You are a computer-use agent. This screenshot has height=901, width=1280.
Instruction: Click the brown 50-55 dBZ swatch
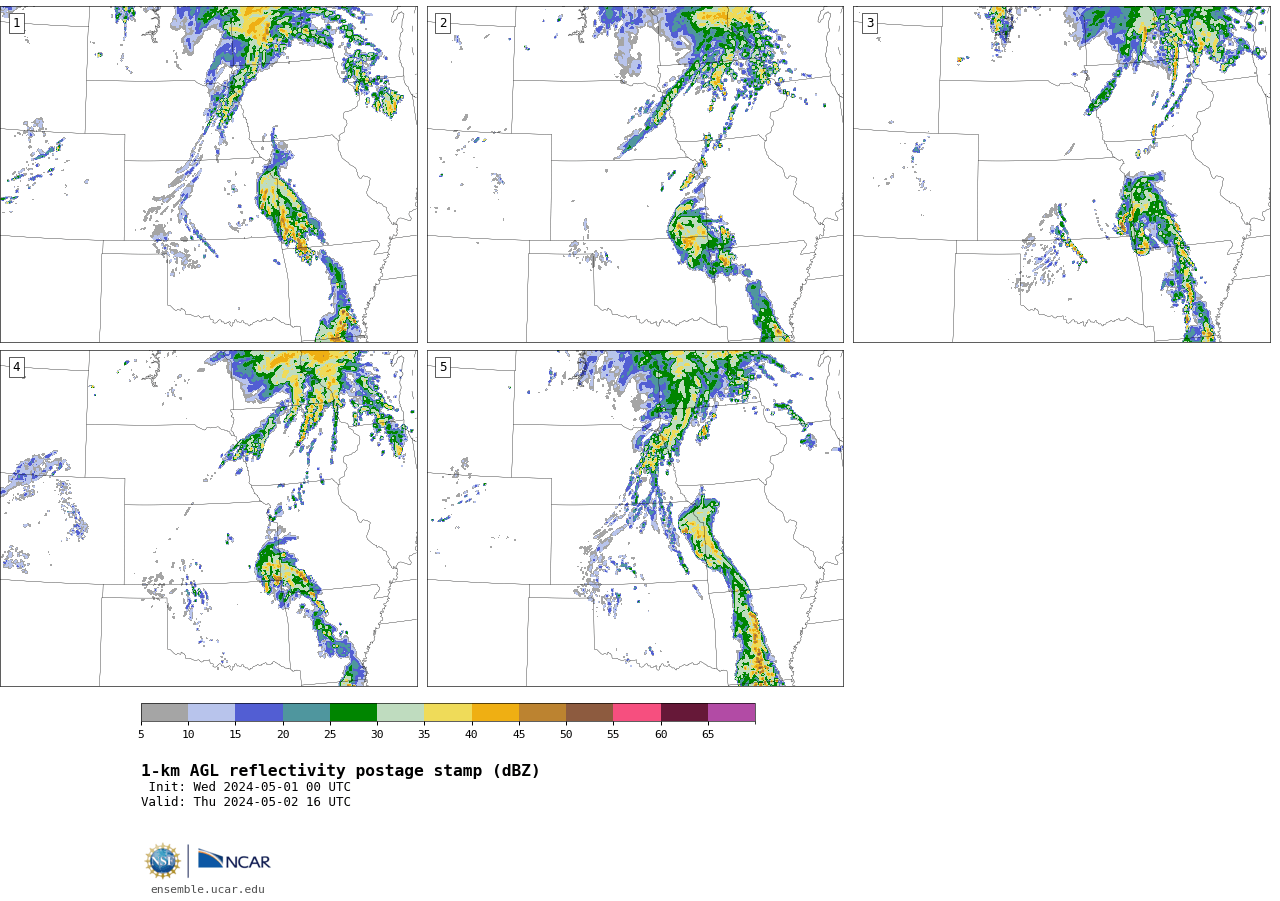pyautogui.click(x=589, y=713)
